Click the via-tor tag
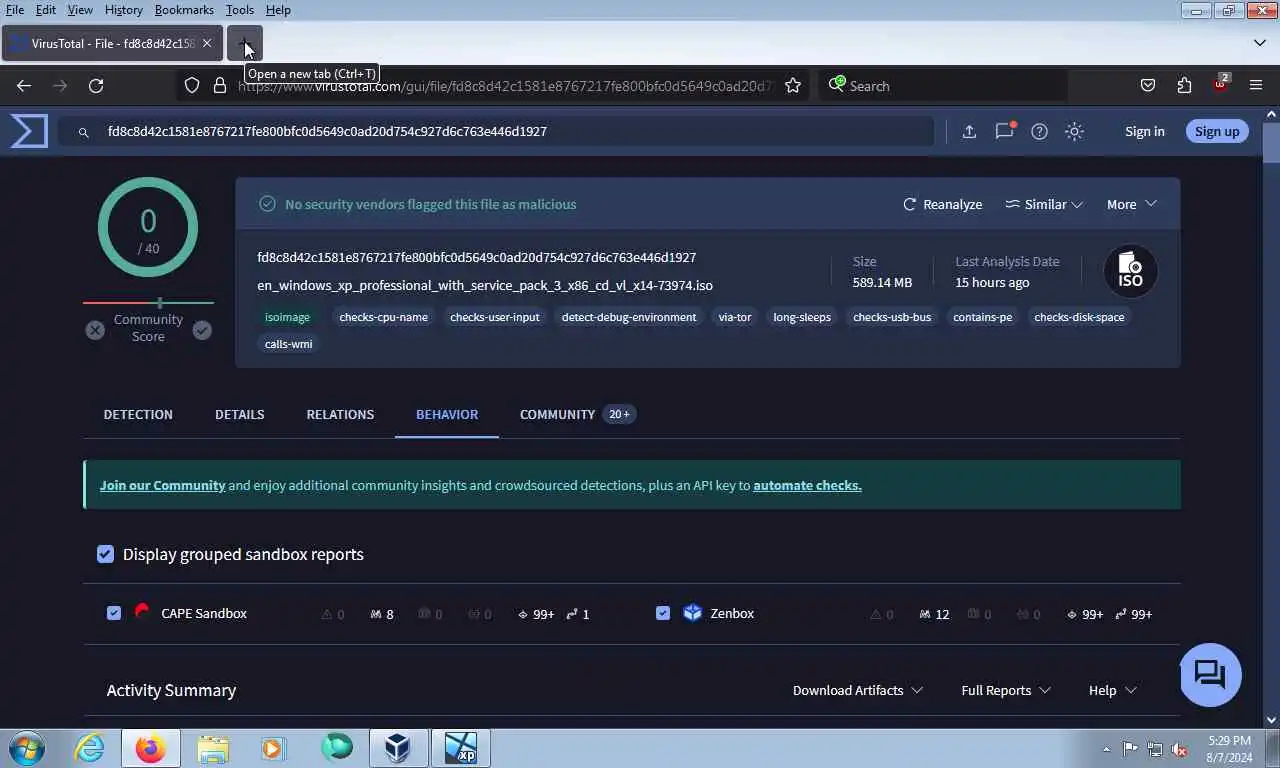The image size is (1280, 768). (x=735, y=317)
